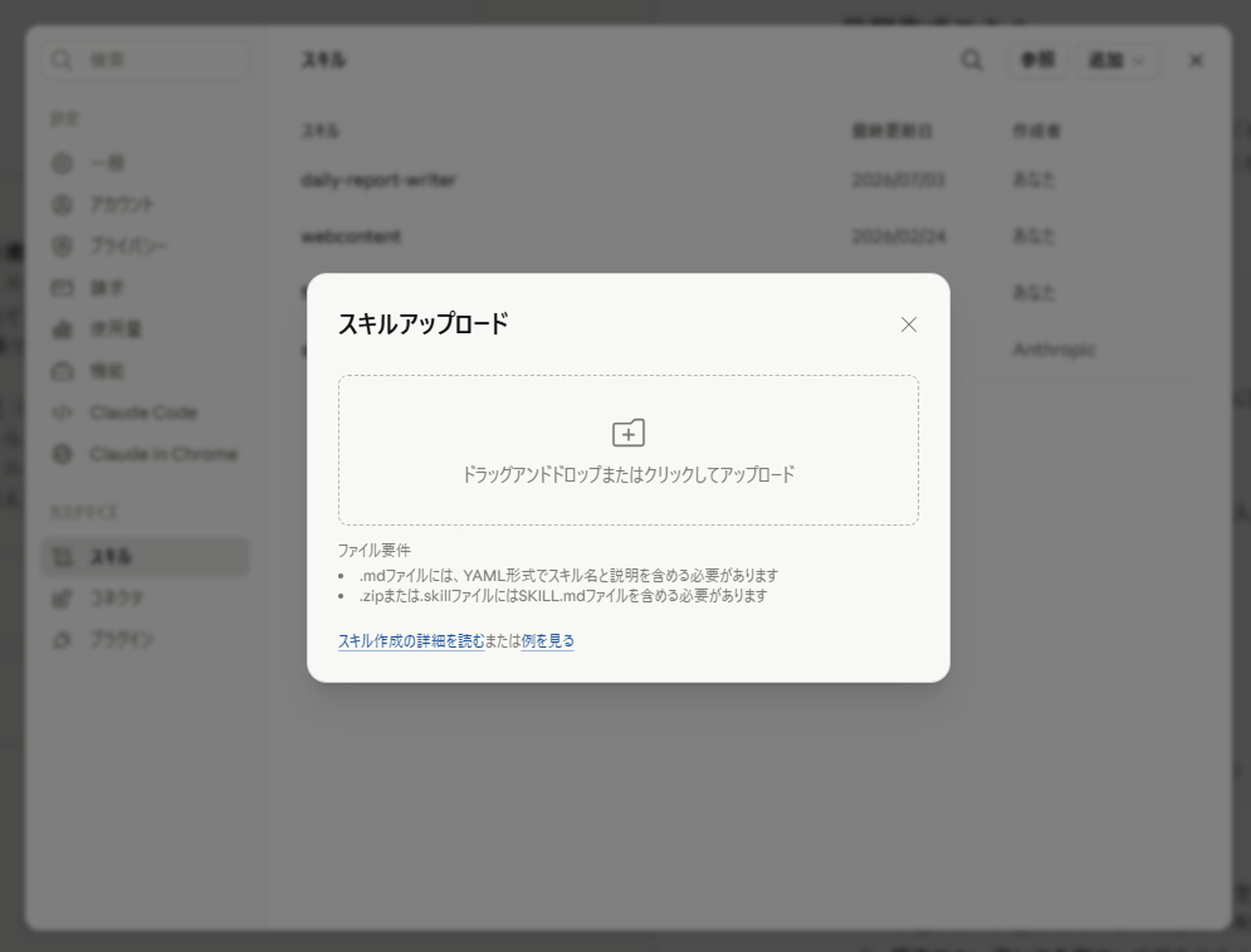Click the 2026/07/03 date cell
The height and width of the screenshot is (952, 1251).
[x=899, y=180]
